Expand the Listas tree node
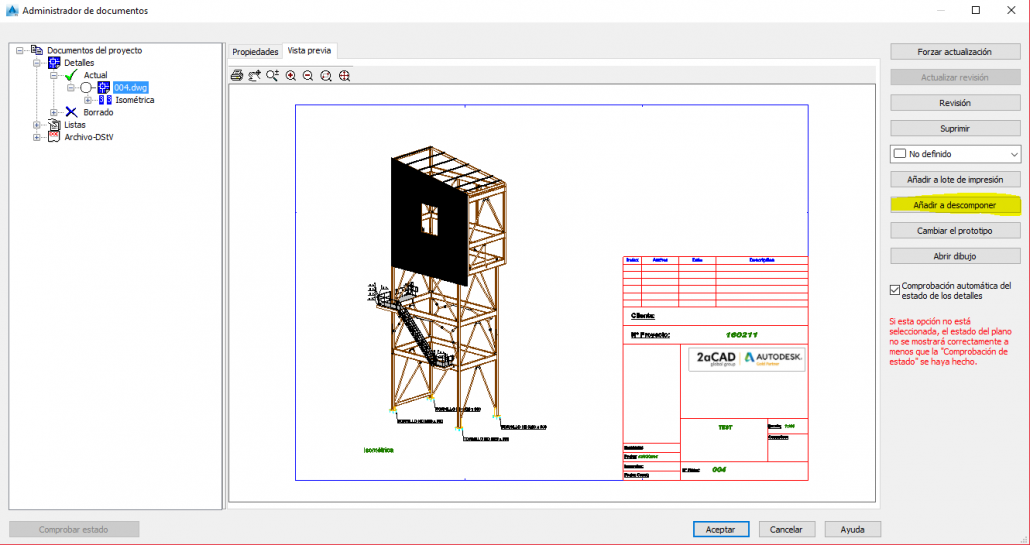This screenshot has height=545, width=1030. point(37,125)
